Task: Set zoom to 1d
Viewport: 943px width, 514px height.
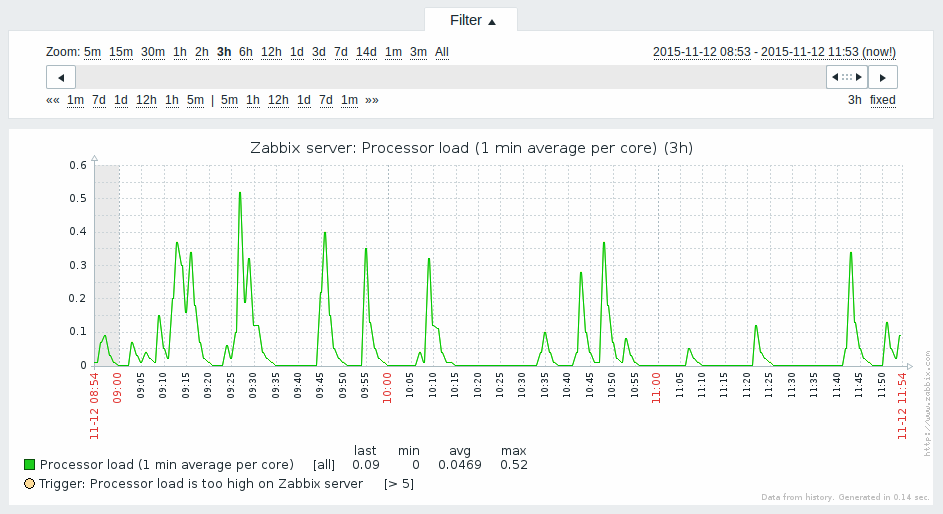Action: (296, 52)
